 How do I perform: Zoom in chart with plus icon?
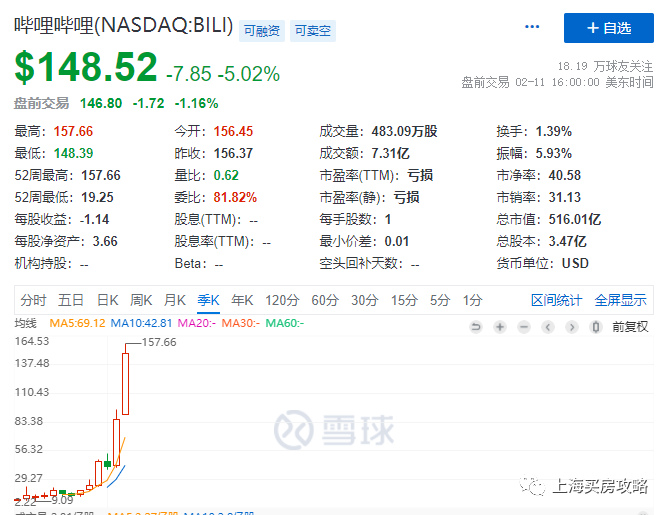pos(500,327)
